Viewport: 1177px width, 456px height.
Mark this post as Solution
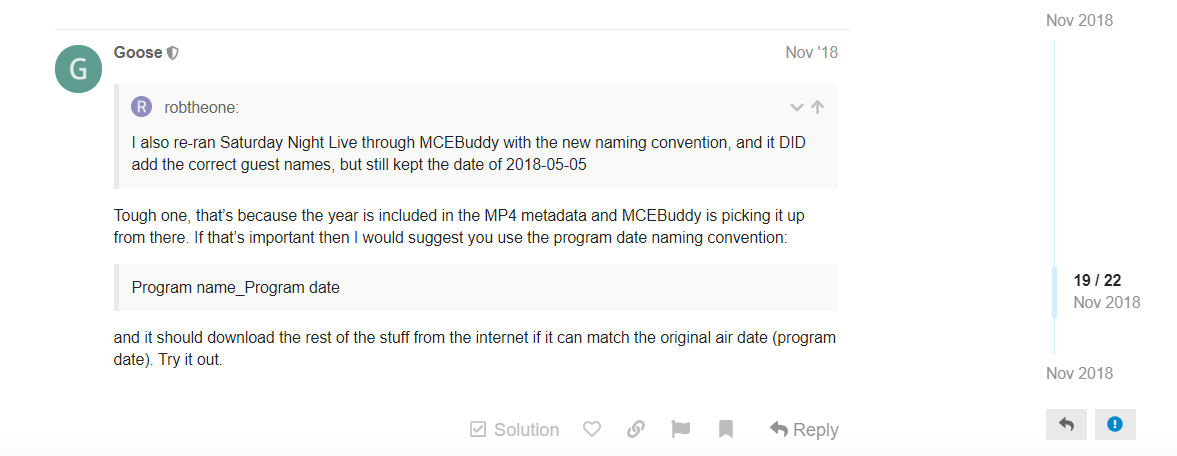pos(514,429)
